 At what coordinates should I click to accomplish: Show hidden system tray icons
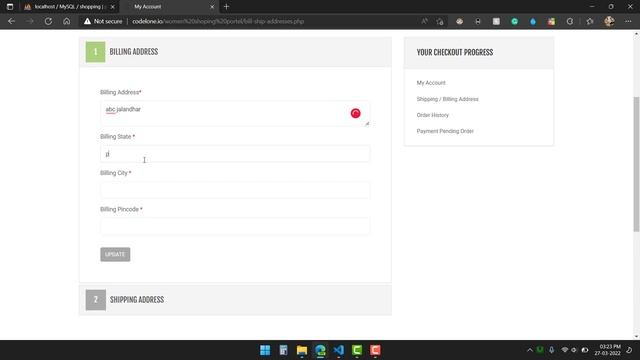point(530,350)
